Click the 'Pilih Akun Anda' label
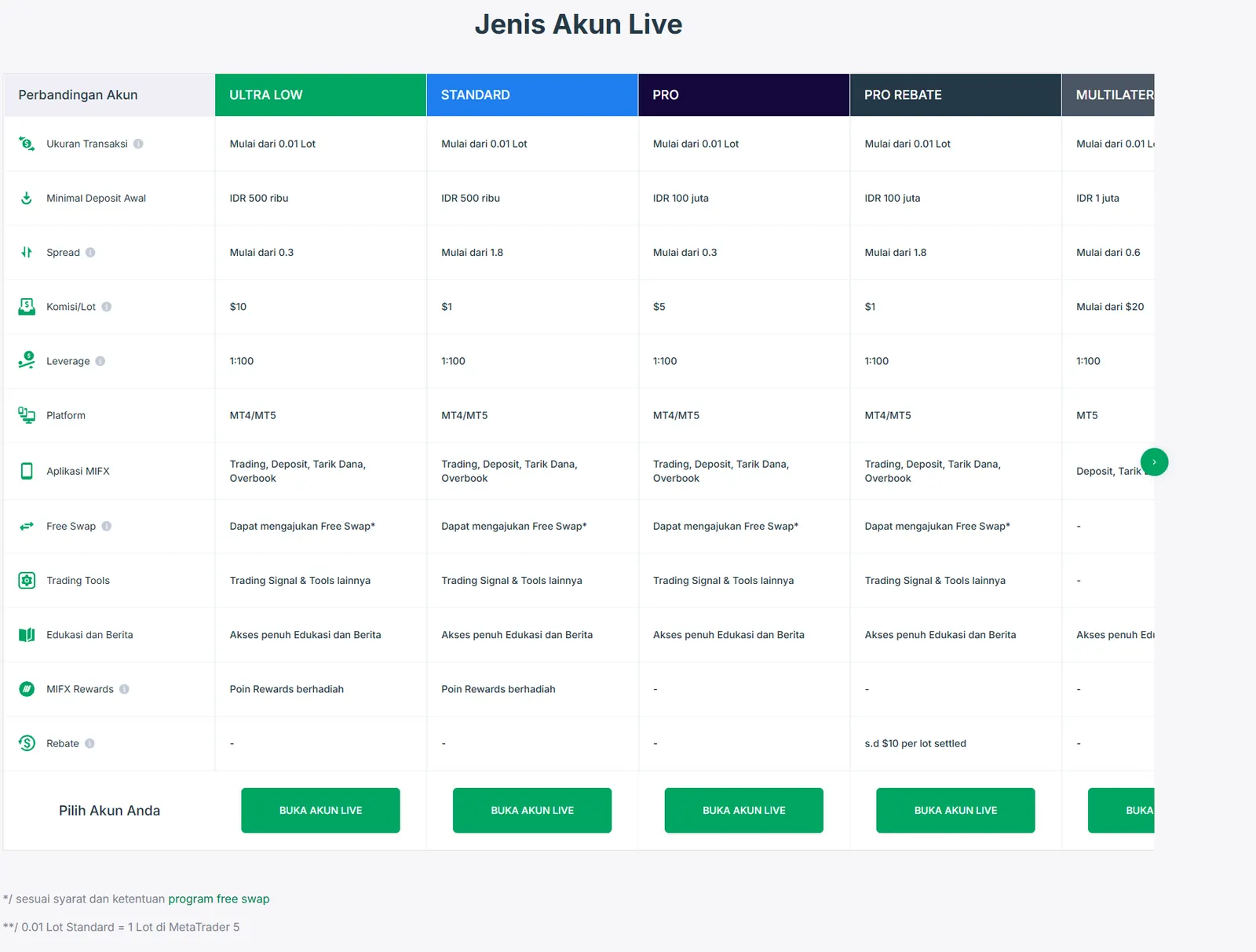This screenshot has height=952, width=1256. coord(109,811)
